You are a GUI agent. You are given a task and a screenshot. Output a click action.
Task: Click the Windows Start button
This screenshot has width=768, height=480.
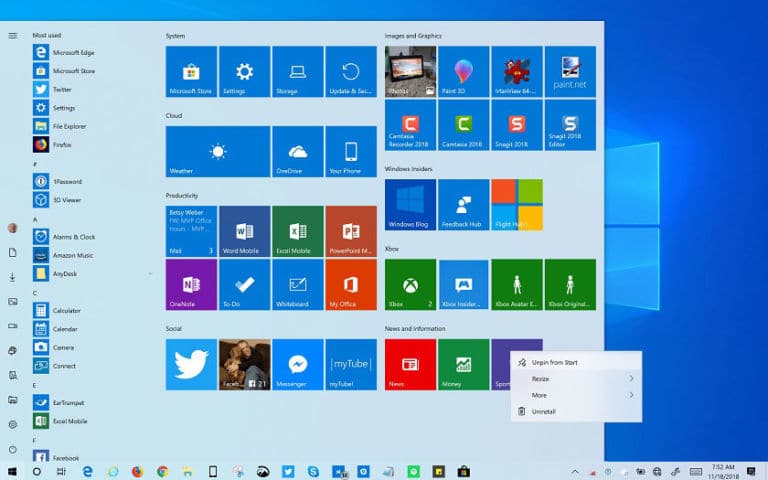click(12, 472)
